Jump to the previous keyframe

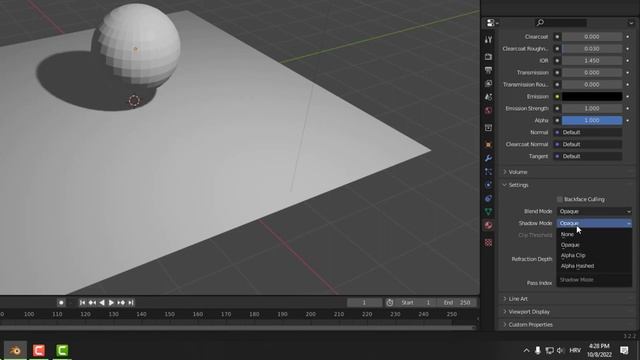[x=92, y=302]
